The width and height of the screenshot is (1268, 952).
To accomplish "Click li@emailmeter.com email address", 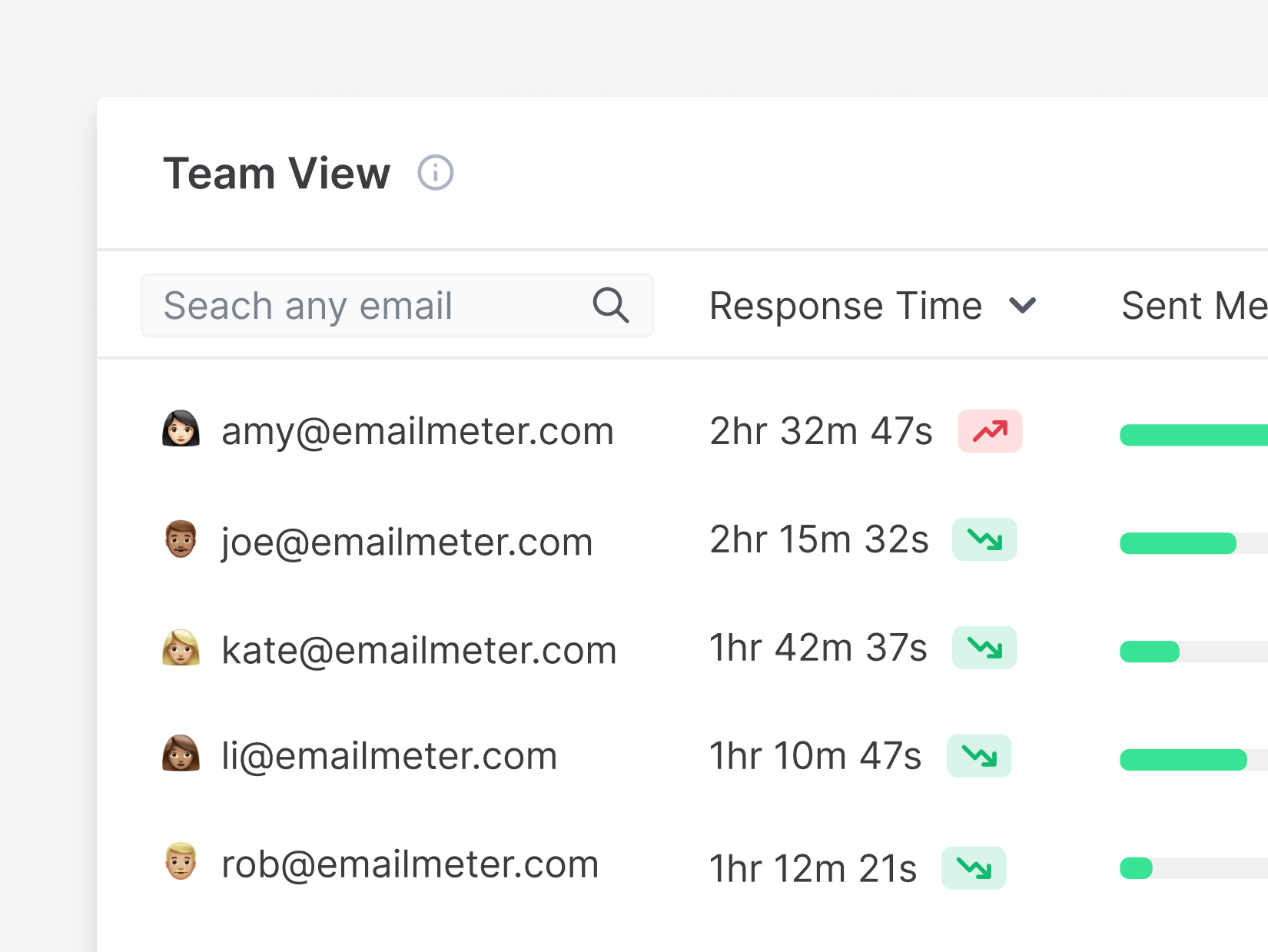I will (x=389, y=756).
